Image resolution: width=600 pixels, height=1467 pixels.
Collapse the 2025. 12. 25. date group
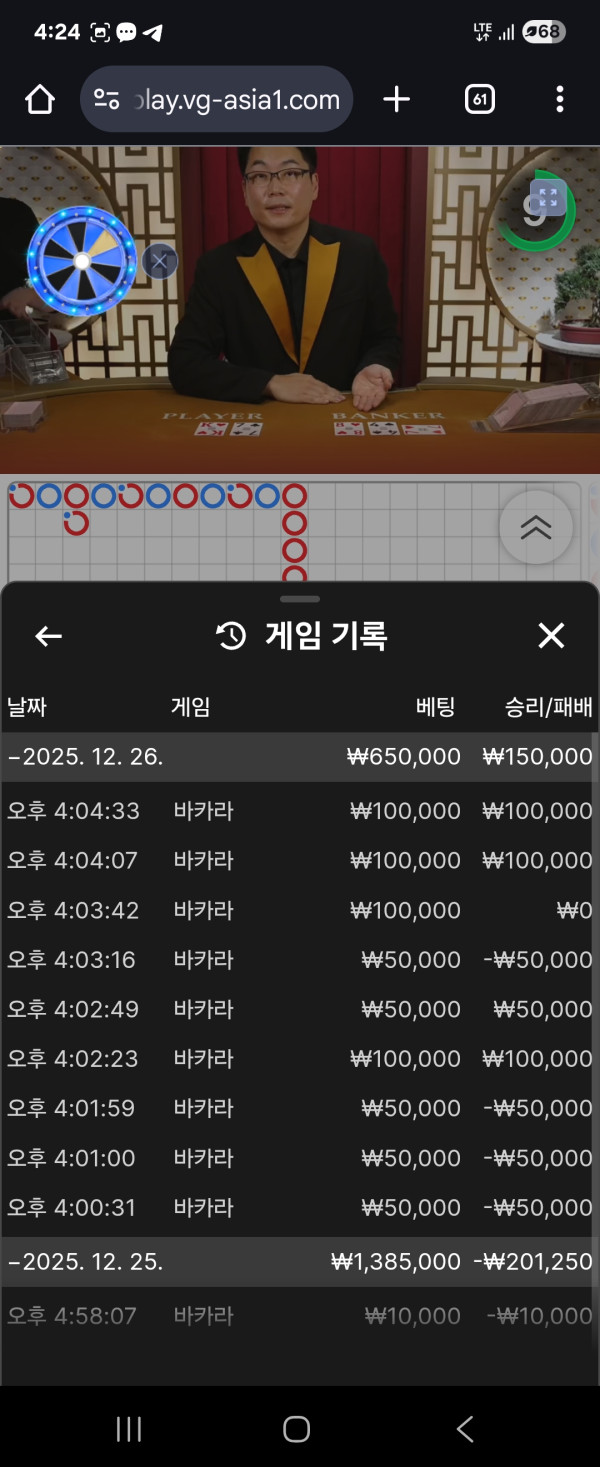(x=85, y=1262)
